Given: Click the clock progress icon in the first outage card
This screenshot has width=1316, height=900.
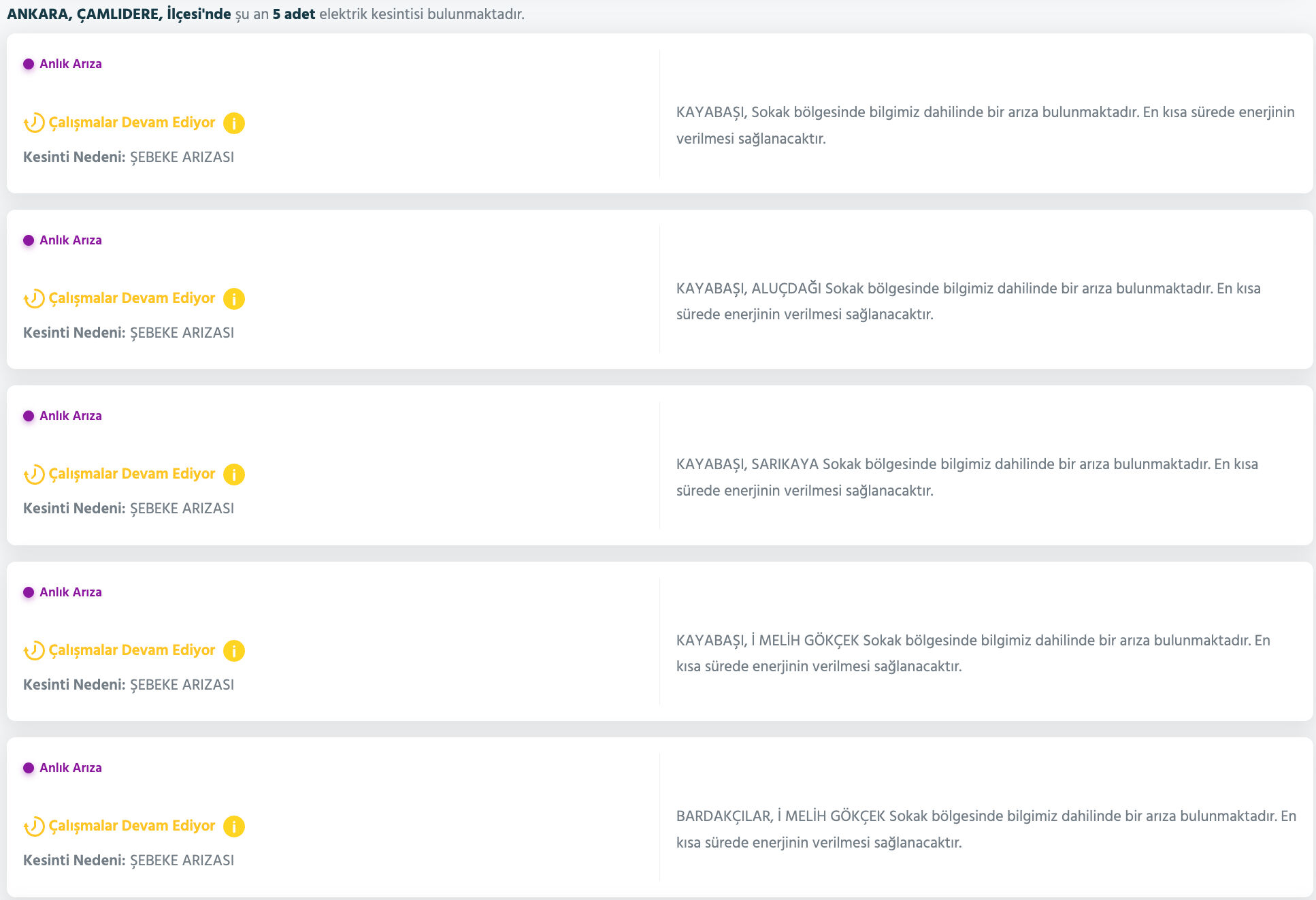Looking at the screenshot, I should (34, 123).
